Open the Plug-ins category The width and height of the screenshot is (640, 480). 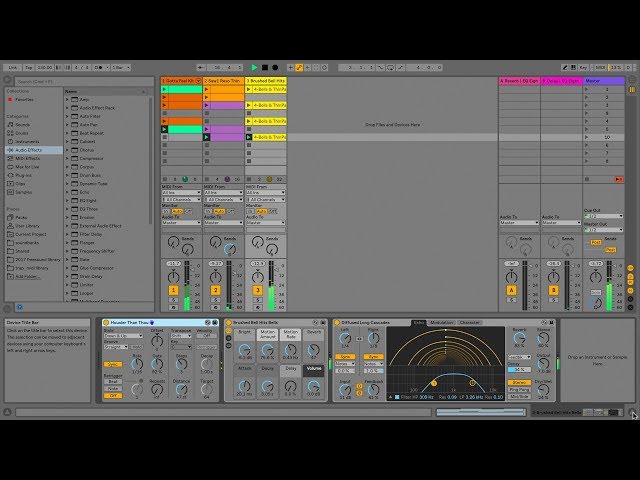pyautogui.click(x=23, y=175)
